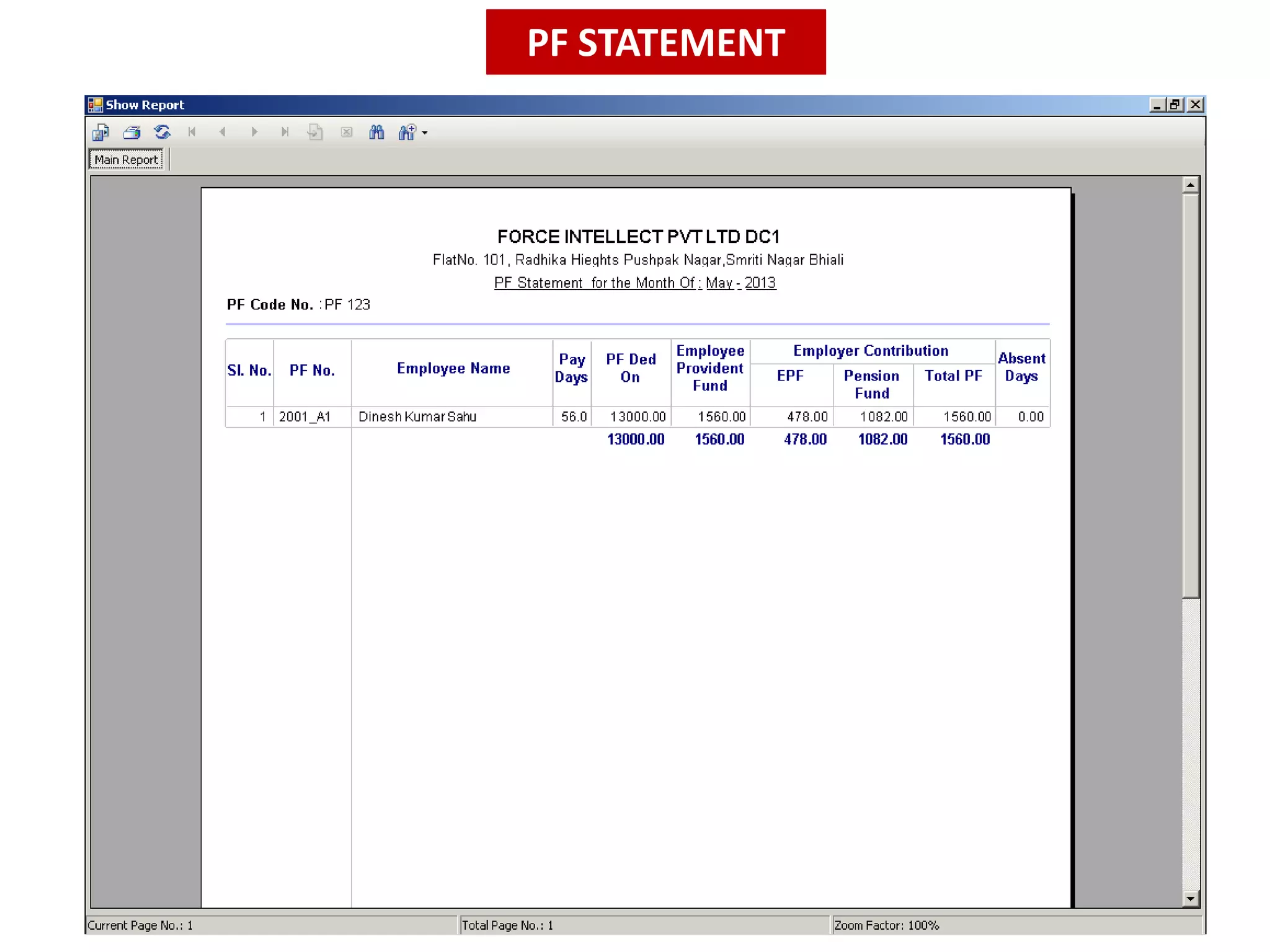Screen dimensions: 1270x952
Task: Click the previous page arrow
Action: coord(223,132)
